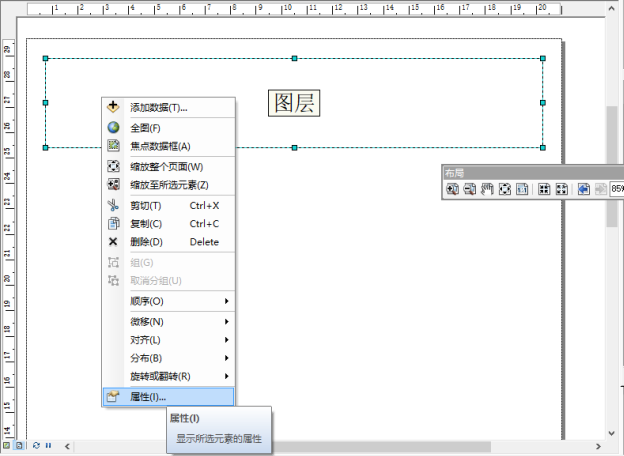
Task: Select layout Zoom Out tool on 布局 toolbar
Action: 470,189
